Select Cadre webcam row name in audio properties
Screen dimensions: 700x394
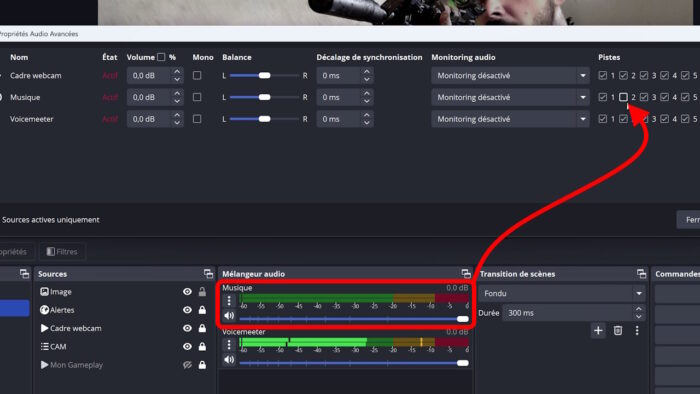[36, 75]
